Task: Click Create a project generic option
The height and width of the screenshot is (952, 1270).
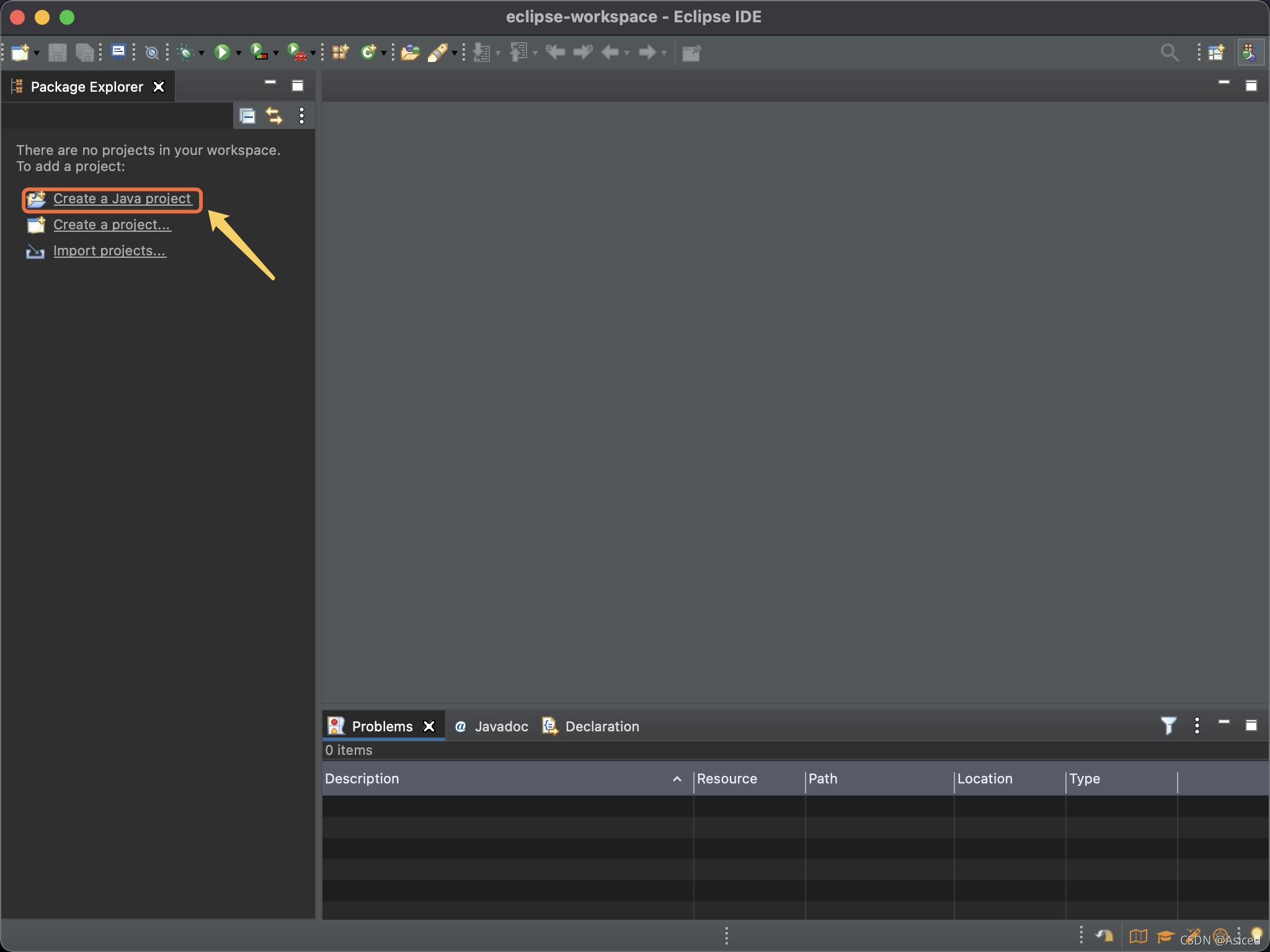Action: [x=109, y=224]
